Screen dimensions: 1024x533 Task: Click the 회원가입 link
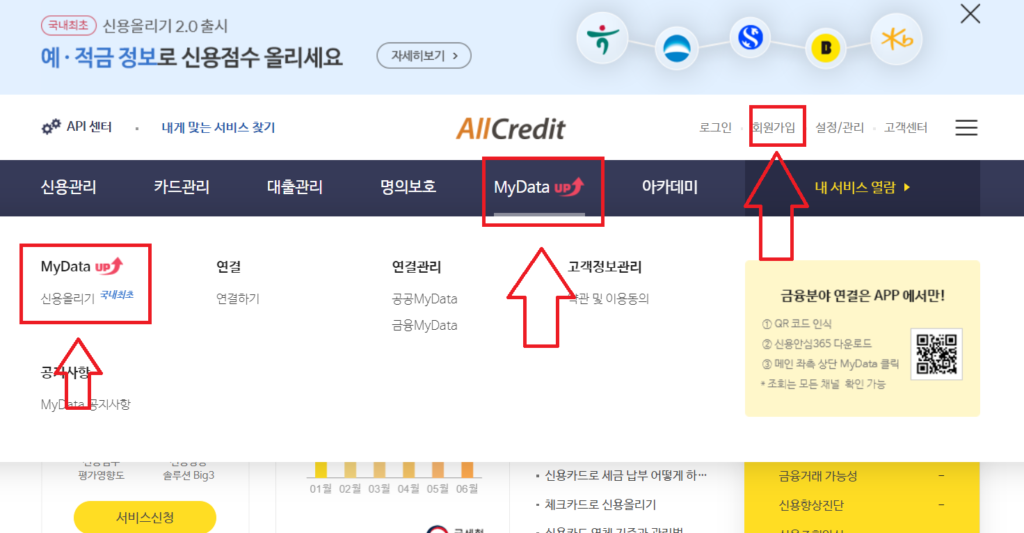(774, 127)
